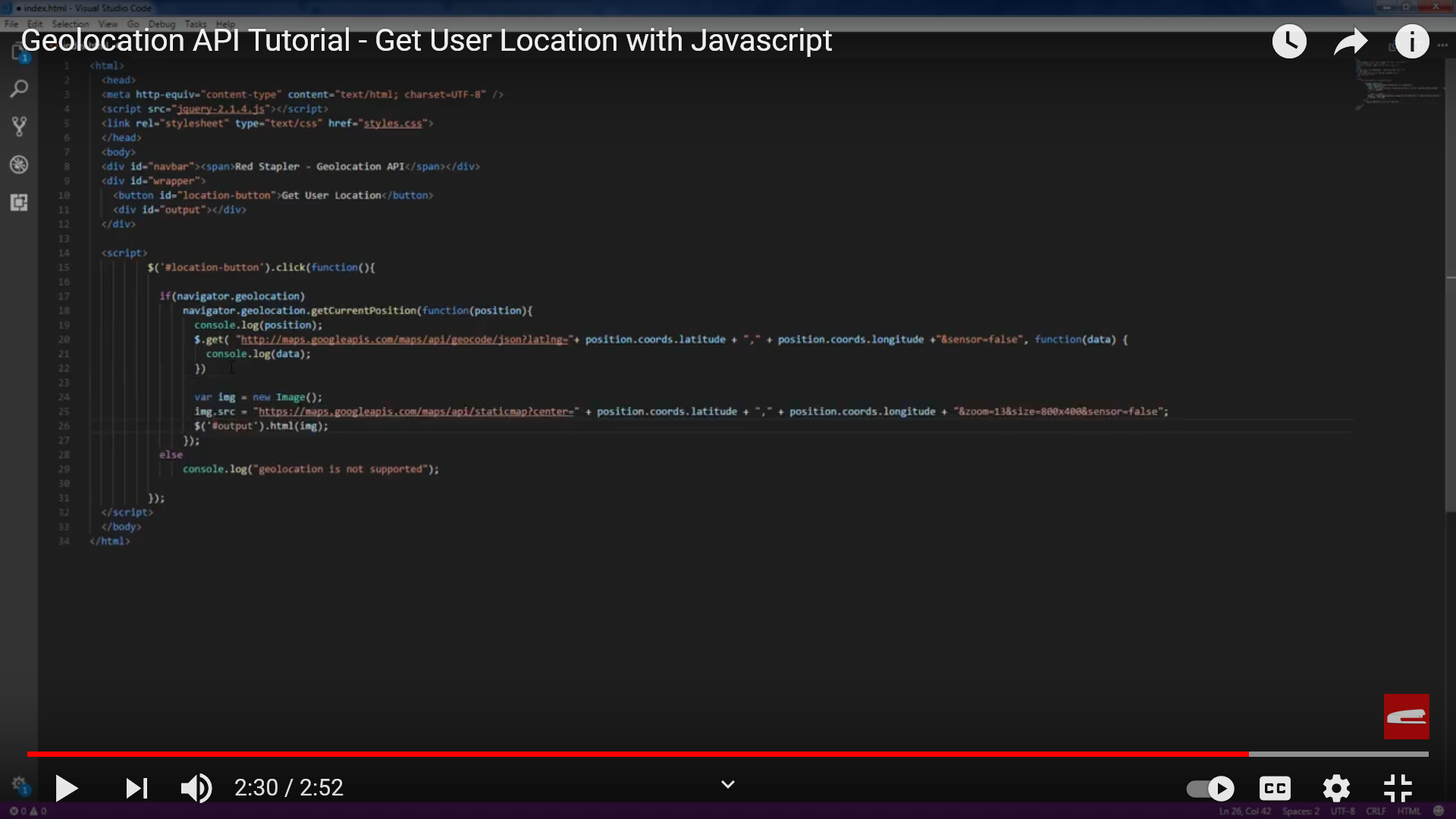1456x819 pixels.
Task: Toggle closed captions CC button
Action: click(1275, 788)
